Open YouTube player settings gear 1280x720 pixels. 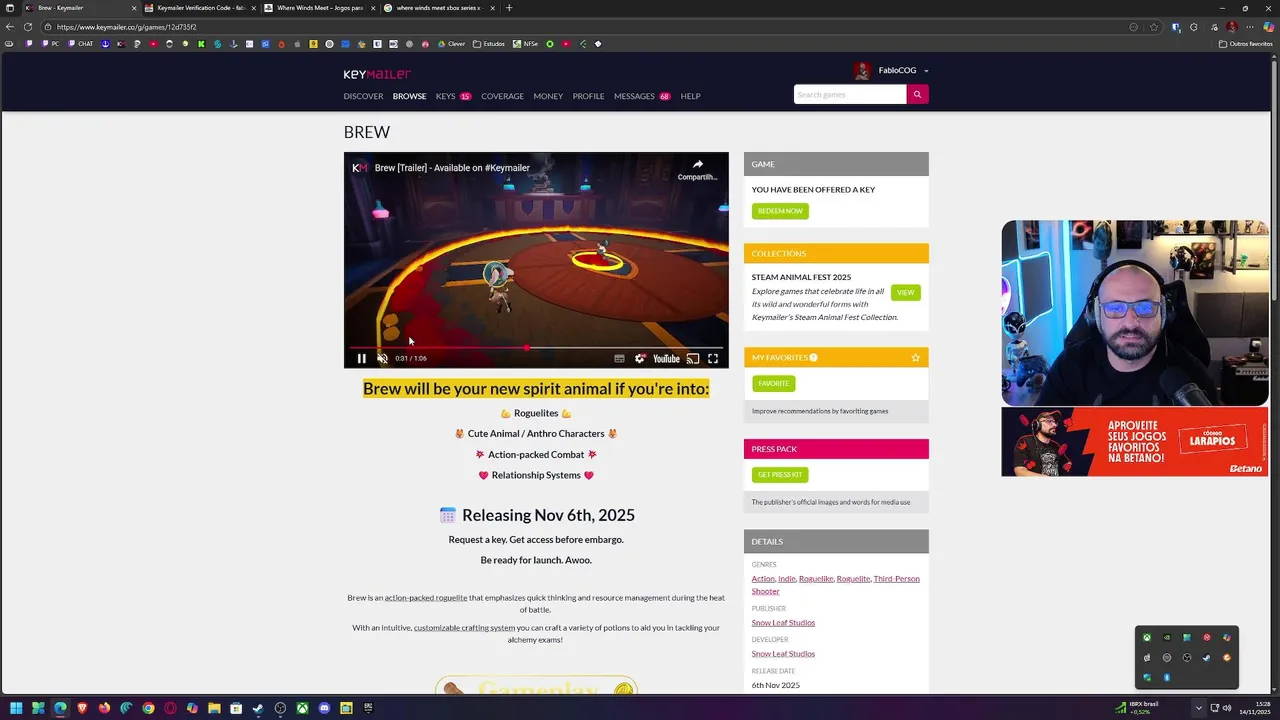pos(640,358)
